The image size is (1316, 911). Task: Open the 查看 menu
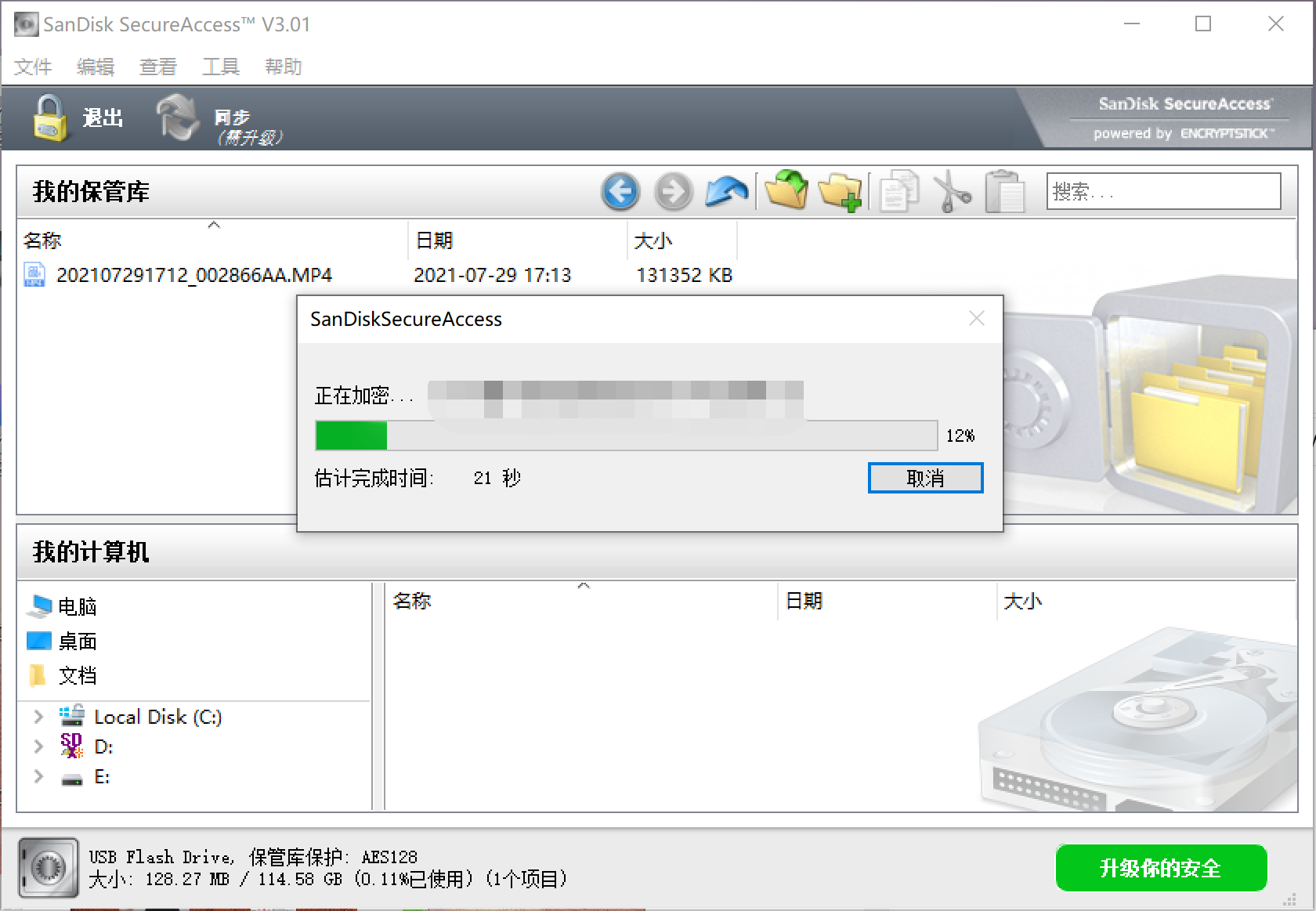pyautogui.click(x=158, y=67)
